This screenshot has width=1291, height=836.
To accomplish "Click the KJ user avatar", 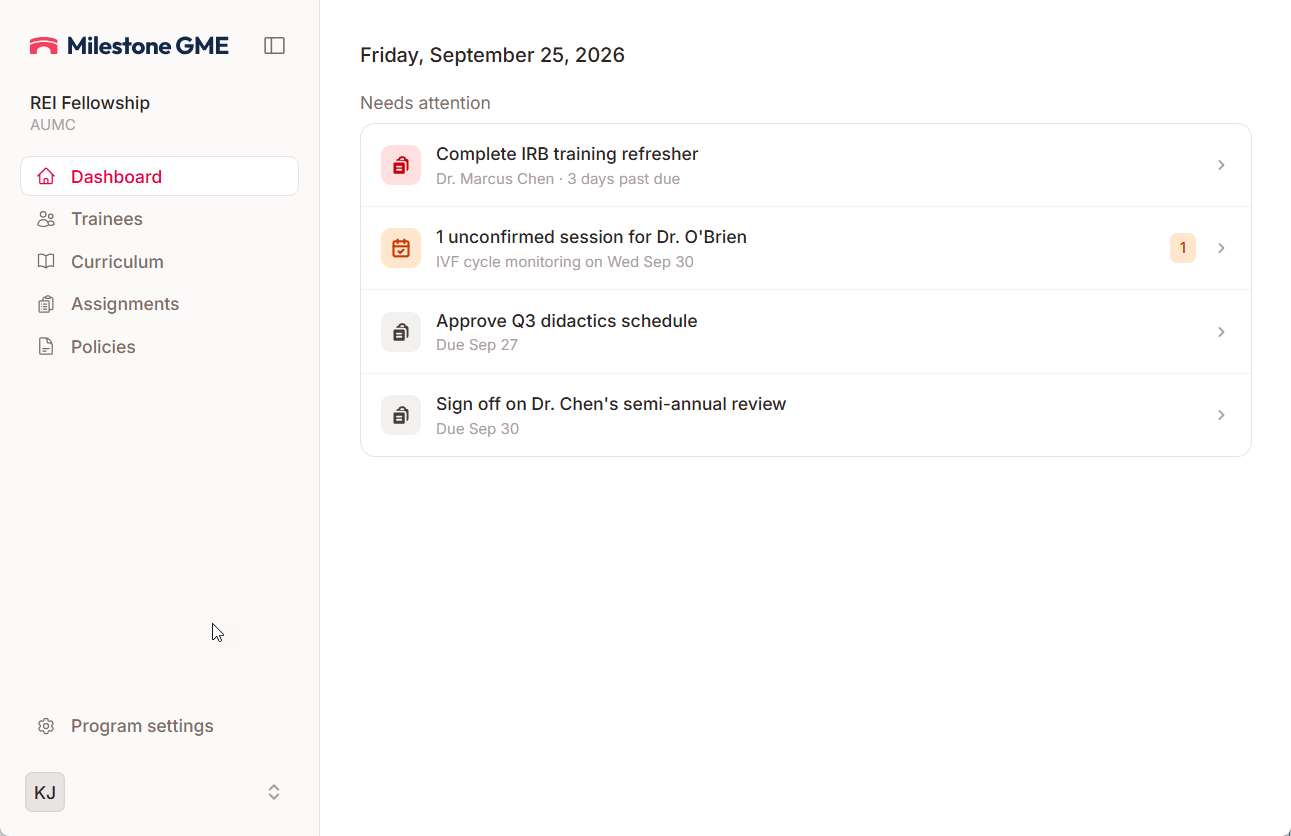I will 45,792.
